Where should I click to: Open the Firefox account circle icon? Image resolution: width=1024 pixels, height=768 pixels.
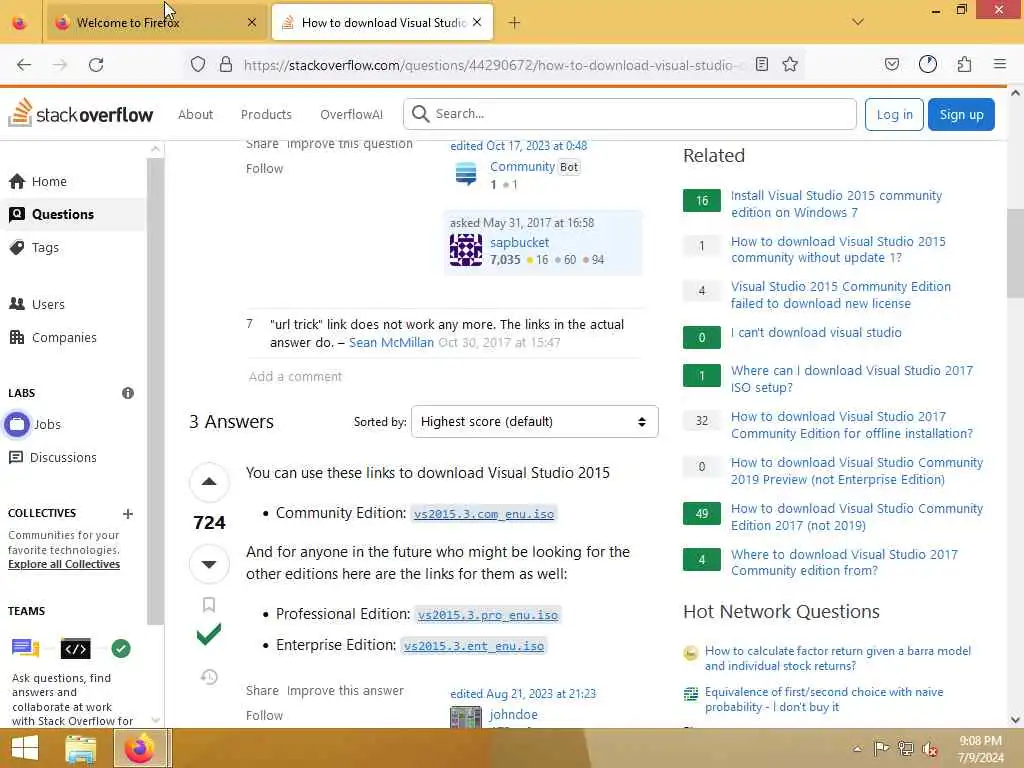928,64
